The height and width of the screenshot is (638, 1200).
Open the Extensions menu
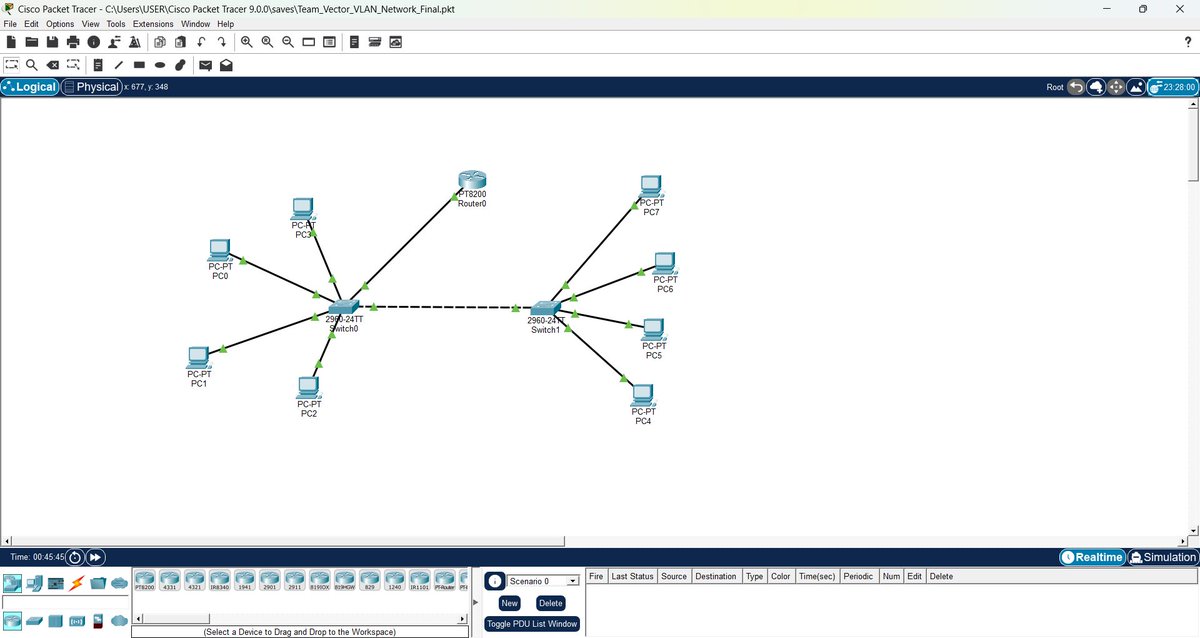pyautogui.click(x=153, y=23)
